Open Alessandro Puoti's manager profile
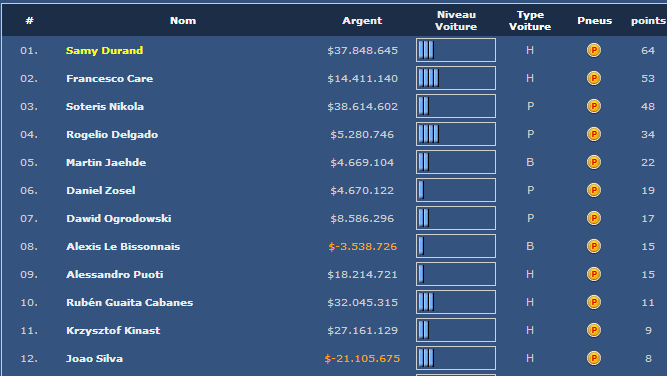The height and width of the screenshot is (376, 667). [115, 275]
